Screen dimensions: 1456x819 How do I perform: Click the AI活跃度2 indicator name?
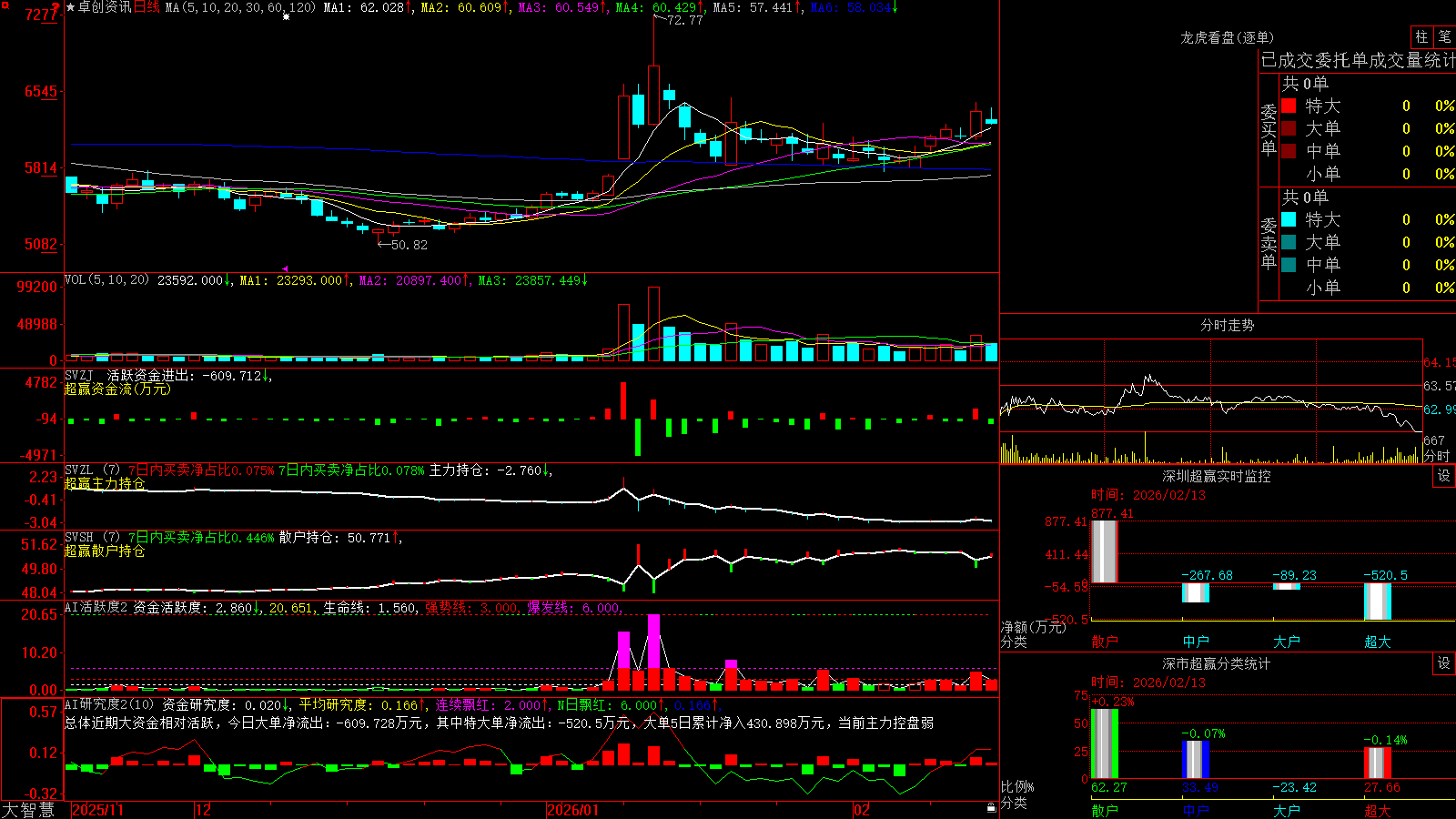click(96, 607)
